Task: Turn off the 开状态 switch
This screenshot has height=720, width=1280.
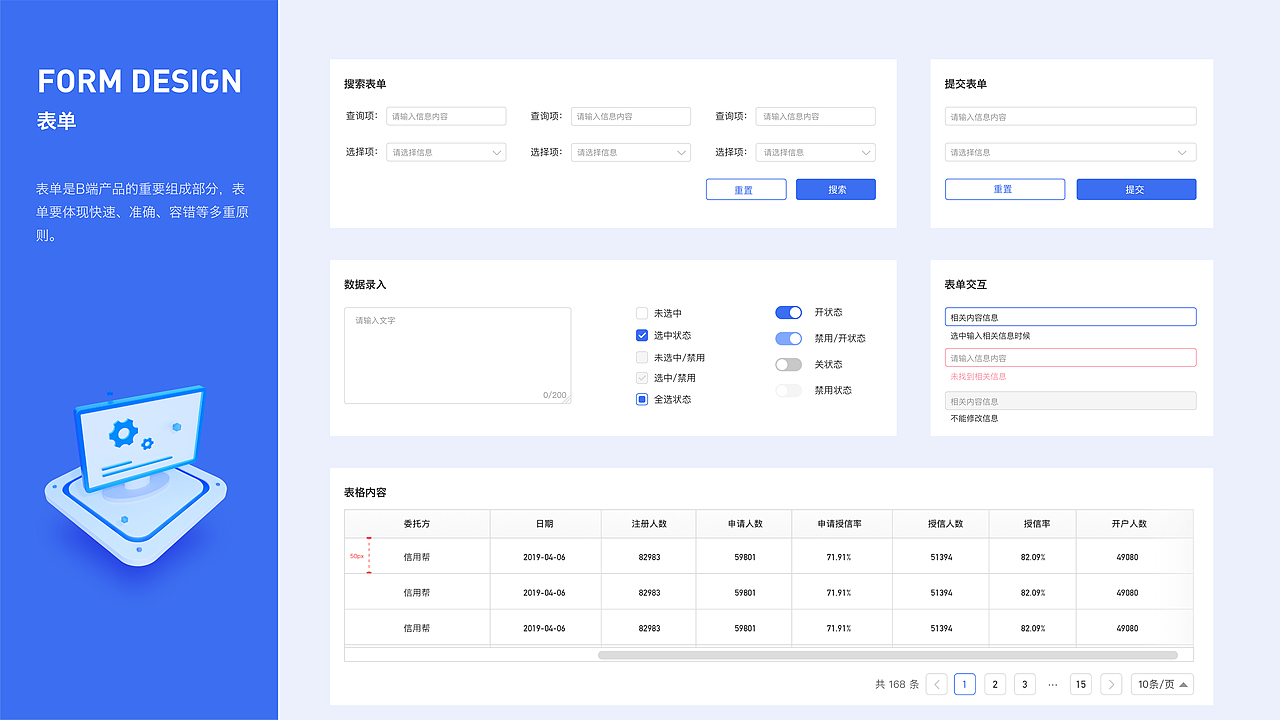Action: pos(789,312)
